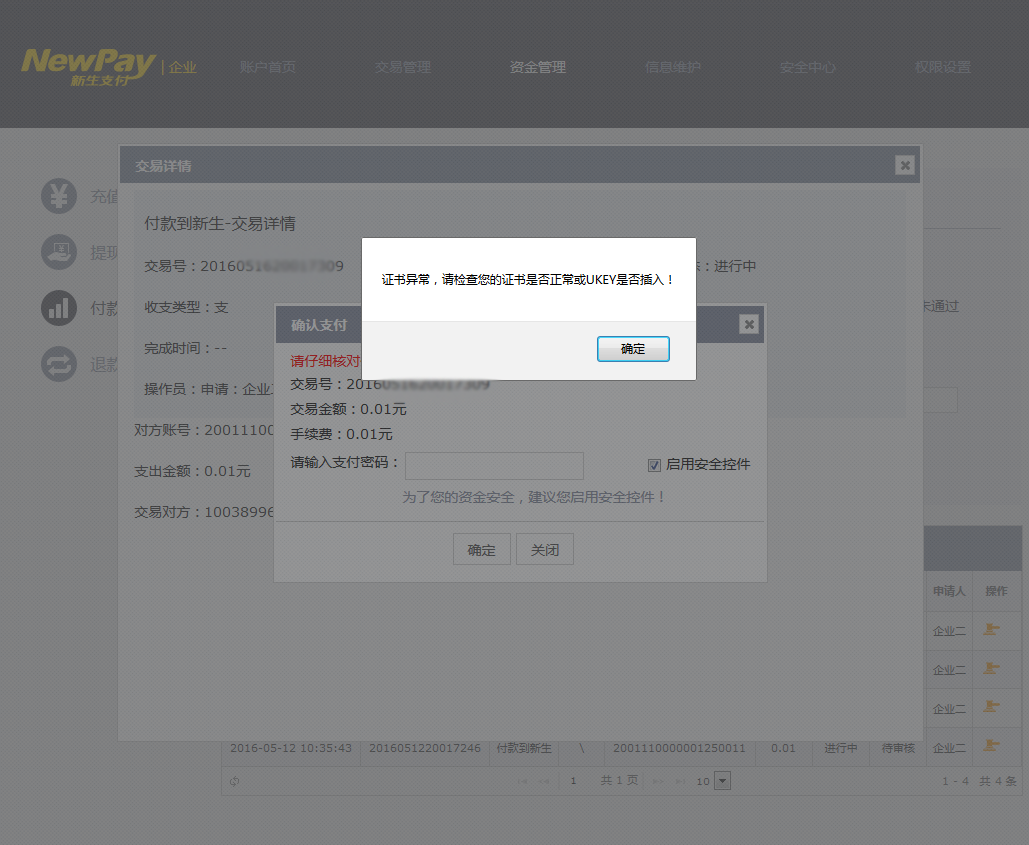Click the 共 1 页 page total text
The height and width of the screenshot is (845, 1029).
[619, 780]
